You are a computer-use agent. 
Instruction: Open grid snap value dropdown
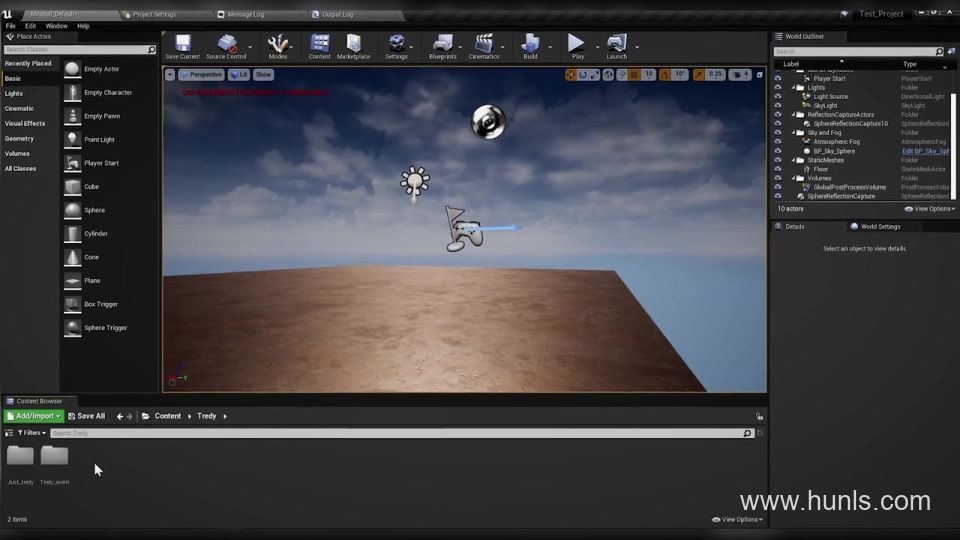point(648,75)
